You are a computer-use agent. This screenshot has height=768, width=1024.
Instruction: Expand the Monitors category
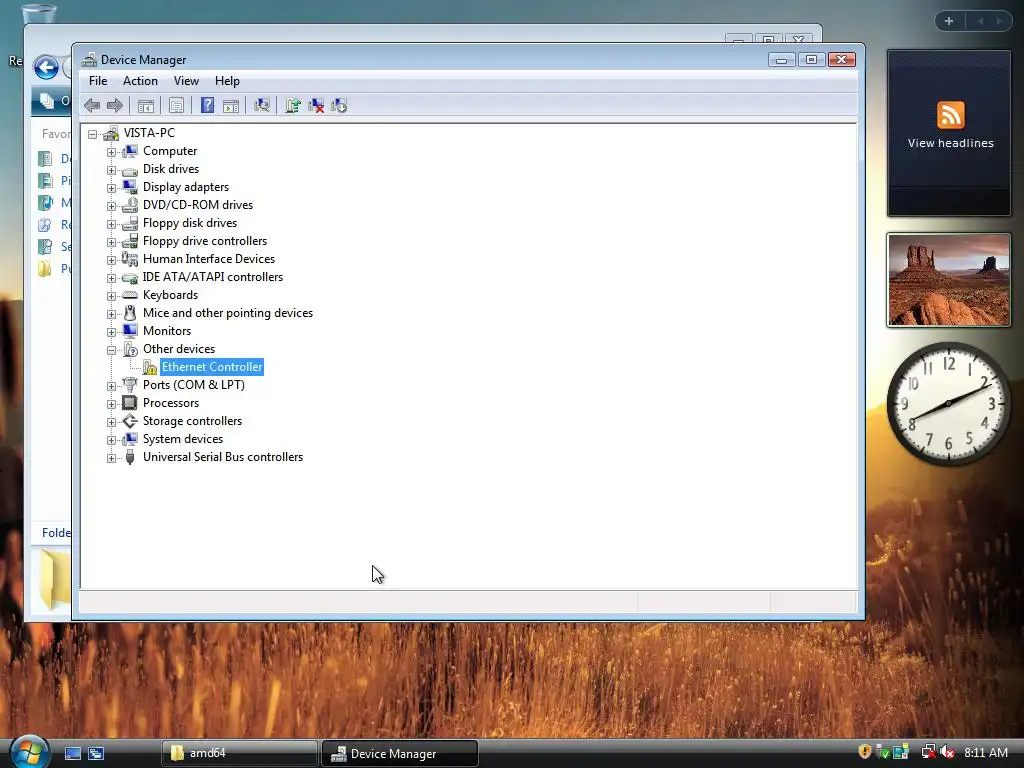[112, 332]
